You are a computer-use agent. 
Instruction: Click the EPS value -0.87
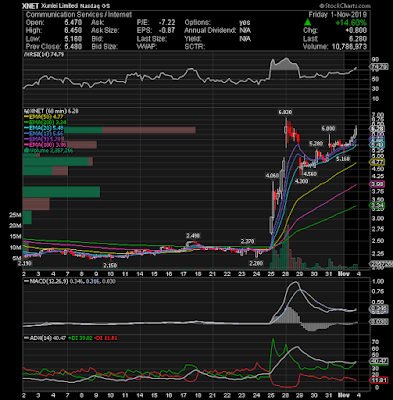[x=167, y=30]
